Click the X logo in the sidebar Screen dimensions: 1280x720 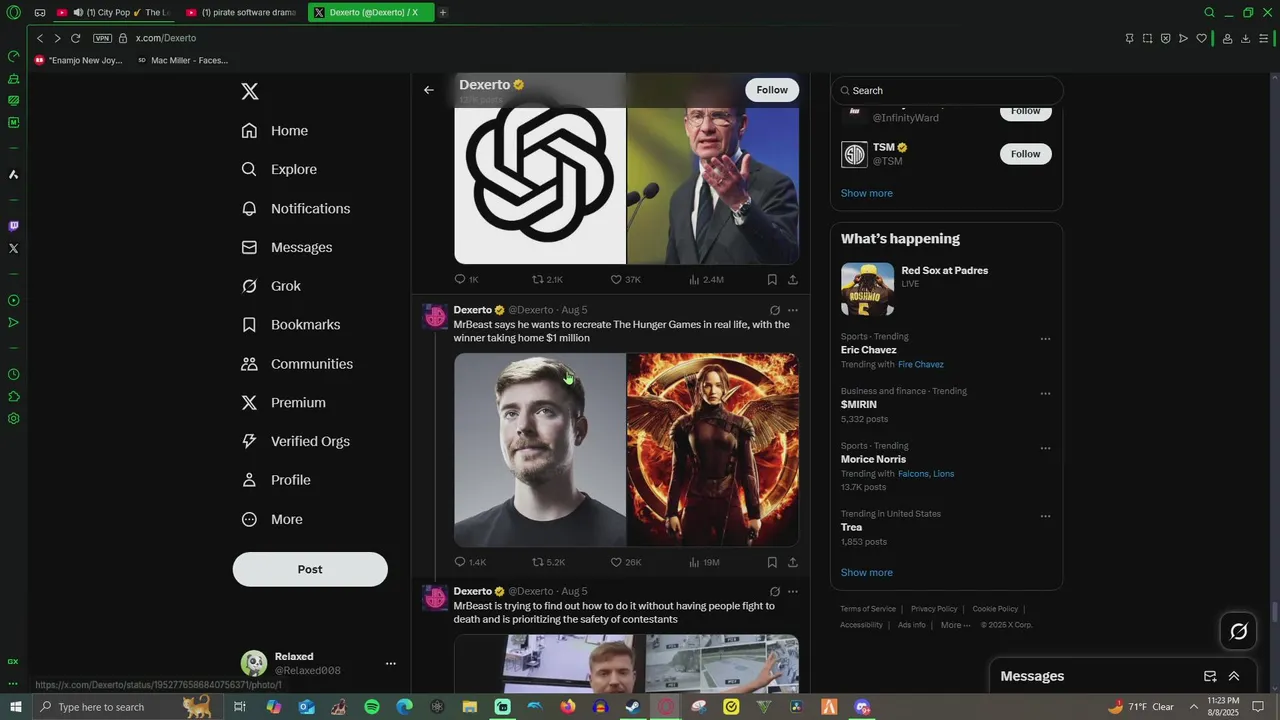[250, 92]
